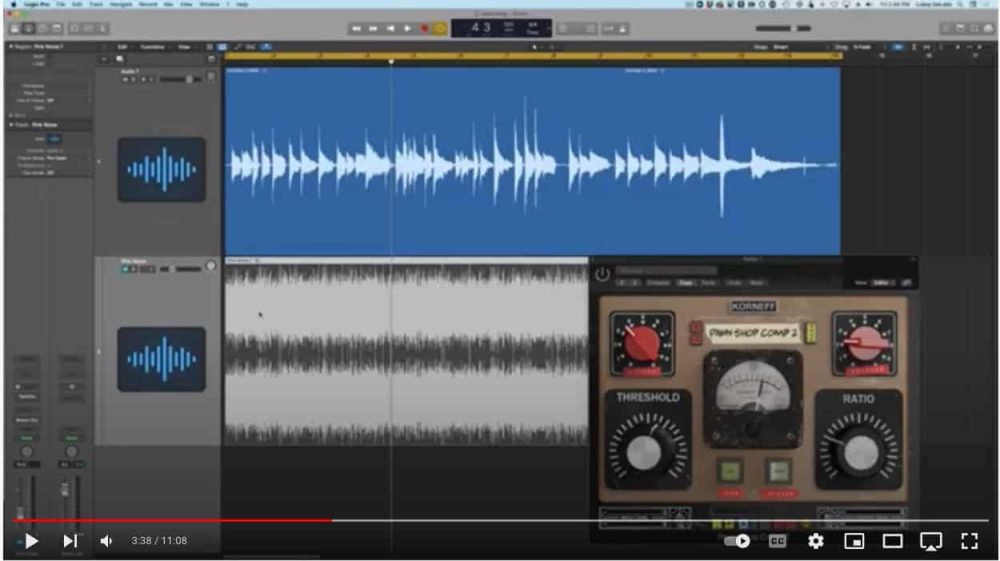The height and width of the screenshot is (561, 1000).
Task: Cast the video with the AirPlay icon
Action: coord(931,541)
